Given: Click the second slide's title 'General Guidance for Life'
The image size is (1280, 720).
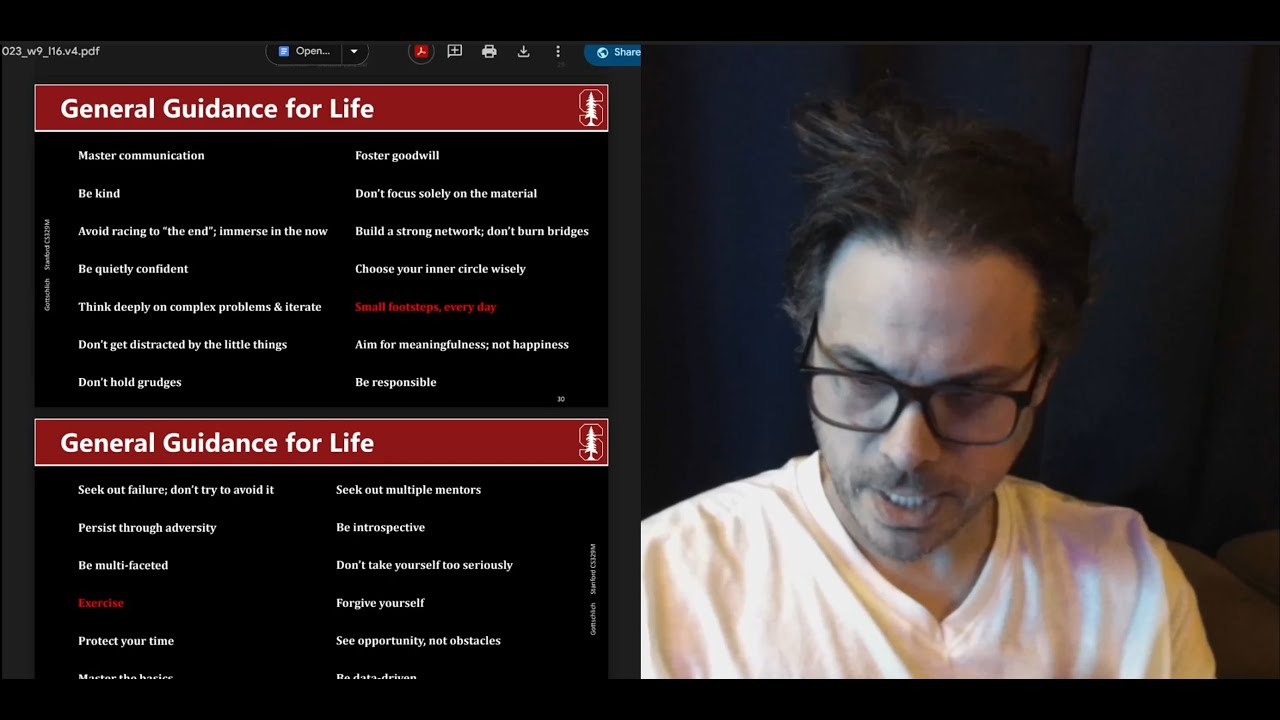Looking at the screenshot, I should point(217,442).
